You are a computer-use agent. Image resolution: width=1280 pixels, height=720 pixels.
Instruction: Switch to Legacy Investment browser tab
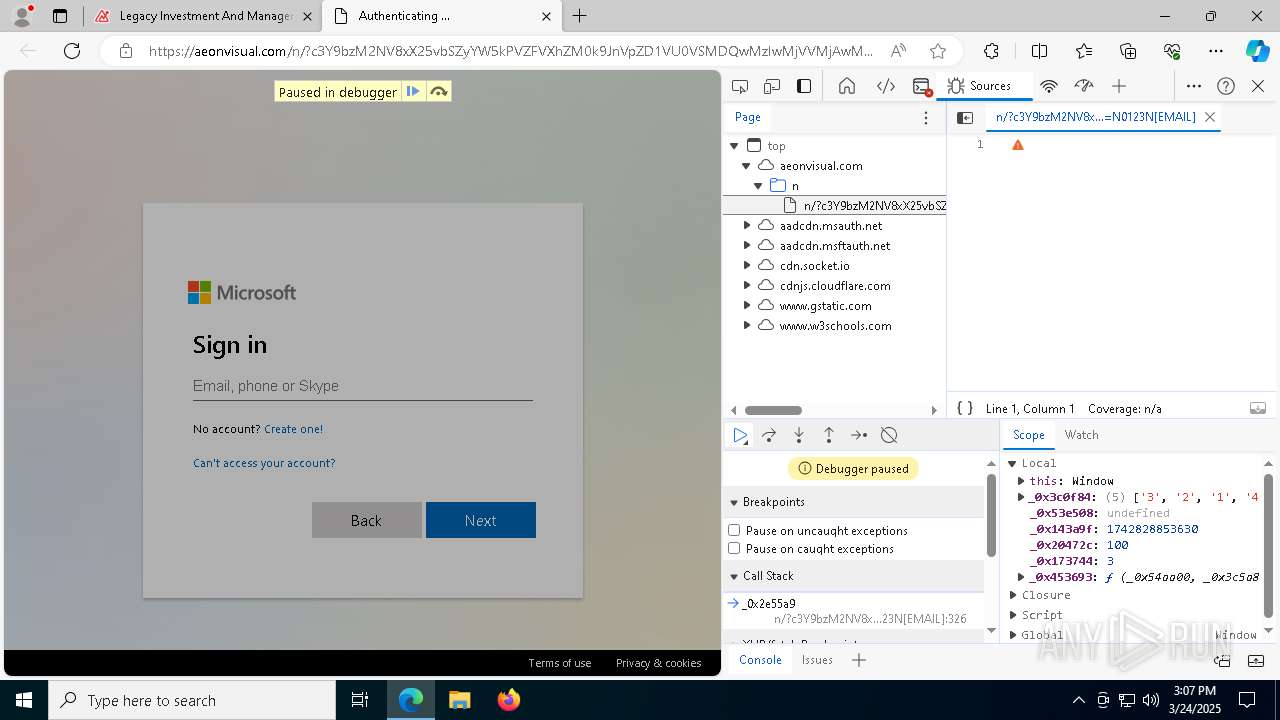pyautogui.click(x=203, y=16)
